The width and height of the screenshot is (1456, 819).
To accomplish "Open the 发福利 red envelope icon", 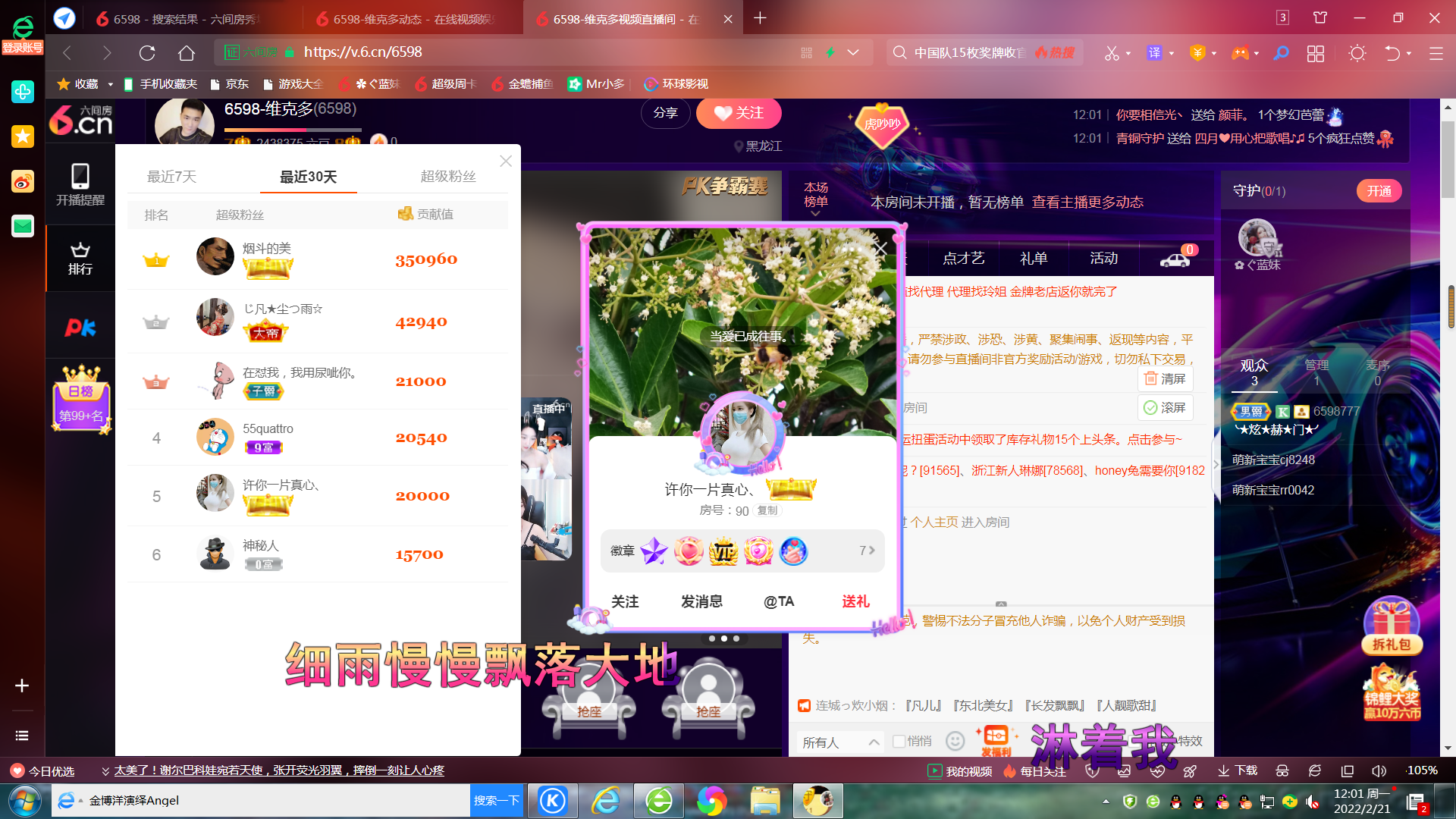I will click(996, 740).
